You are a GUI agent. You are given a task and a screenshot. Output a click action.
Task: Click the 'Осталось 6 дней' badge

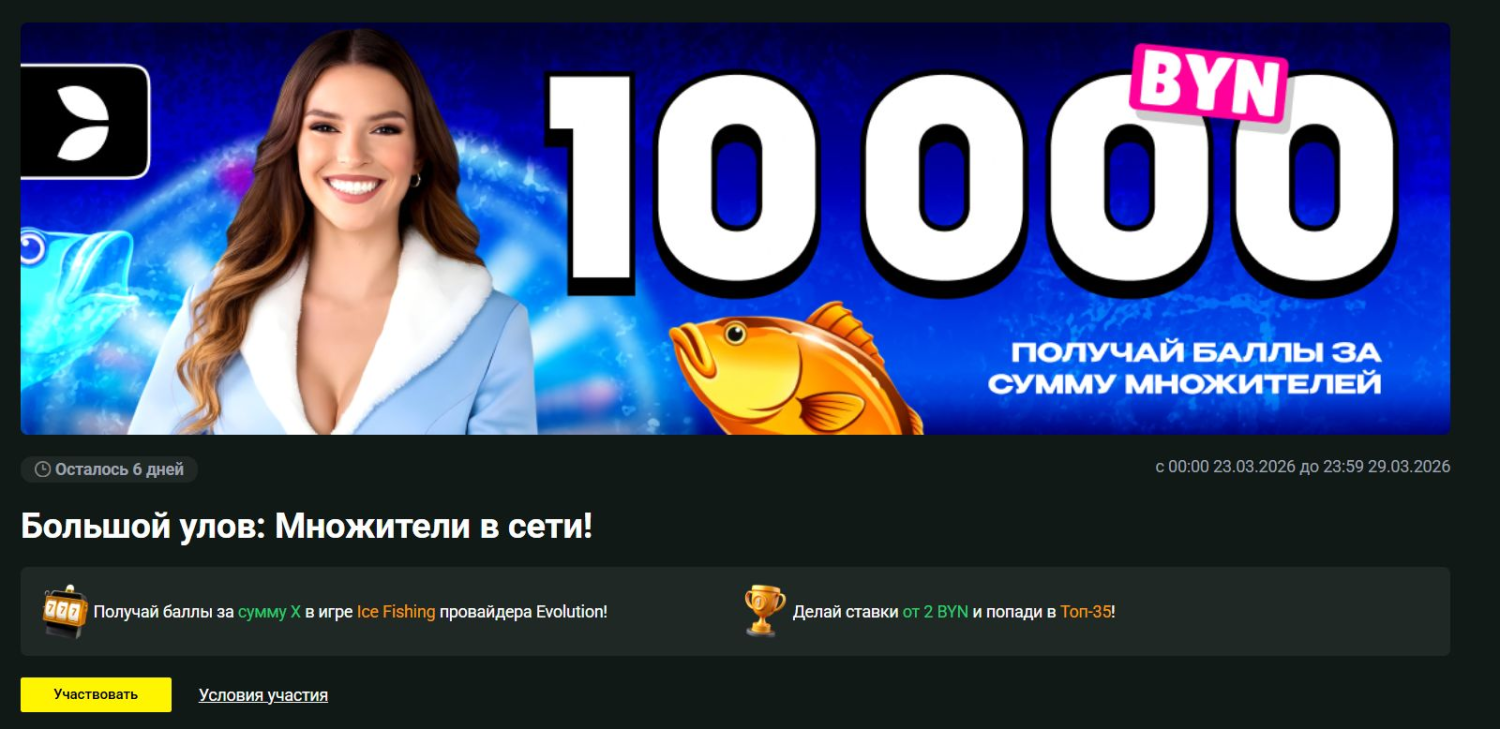109,469
